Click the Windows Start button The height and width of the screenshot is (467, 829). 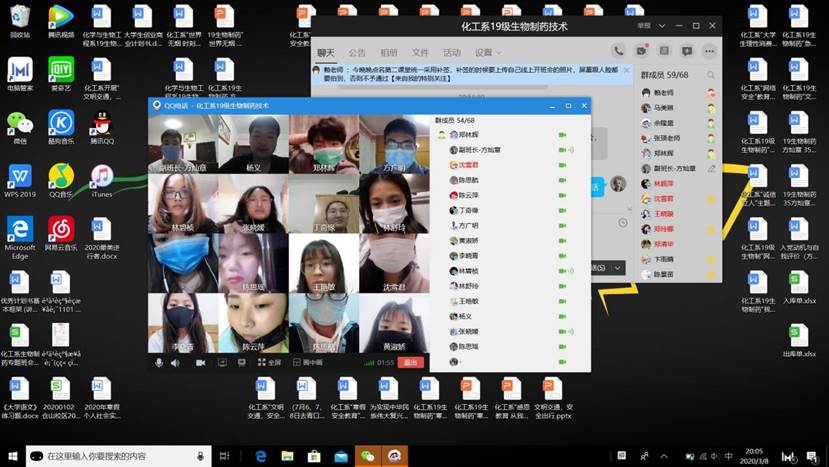(x=13, y=456)
